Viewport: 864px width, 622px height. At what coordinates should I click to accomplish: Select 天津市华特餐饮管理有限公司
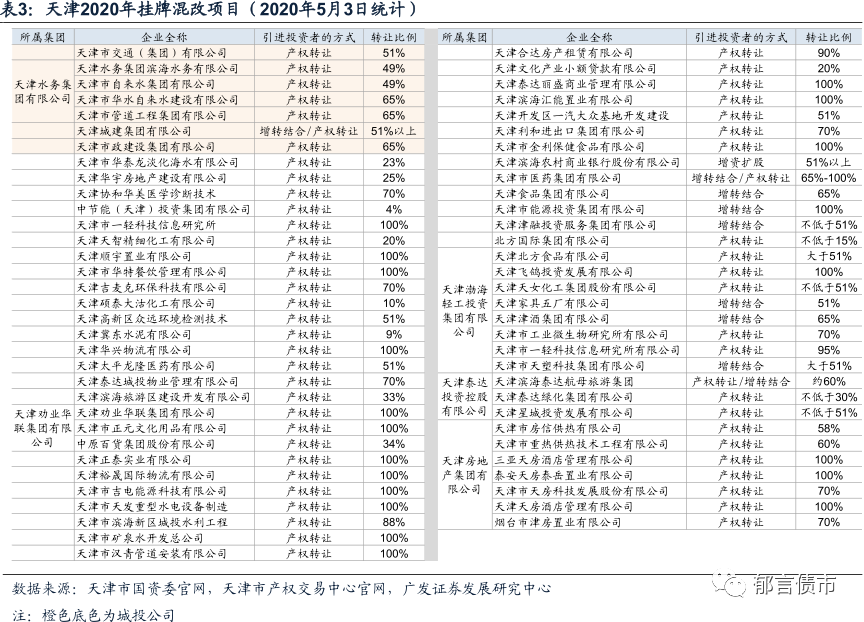[x=152, y=272]
